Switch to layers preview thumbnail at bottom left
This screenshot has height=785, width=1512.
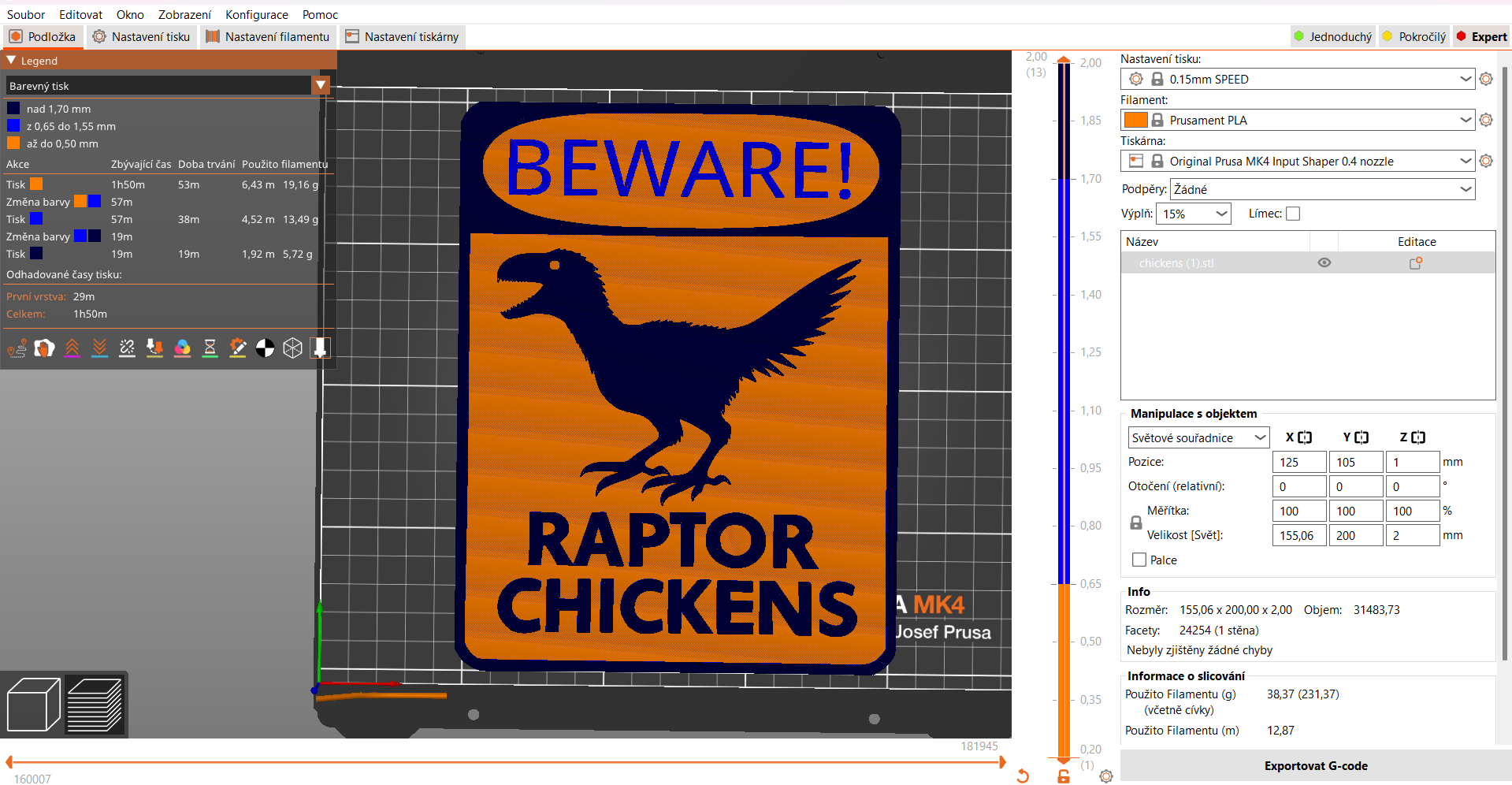(x=95, y=704)
